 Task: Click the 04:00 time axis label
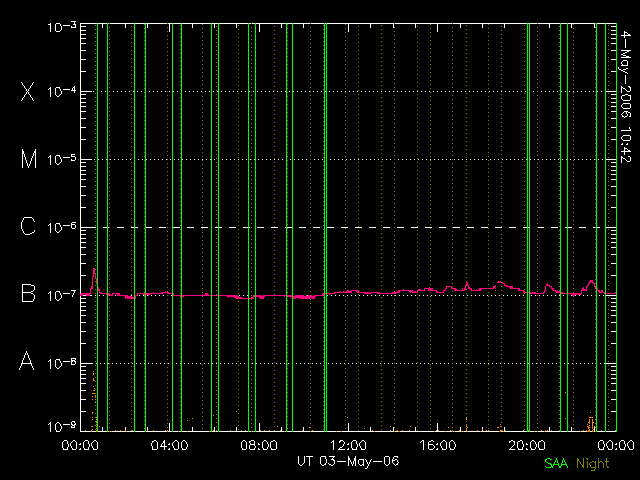tap(169, 445)
